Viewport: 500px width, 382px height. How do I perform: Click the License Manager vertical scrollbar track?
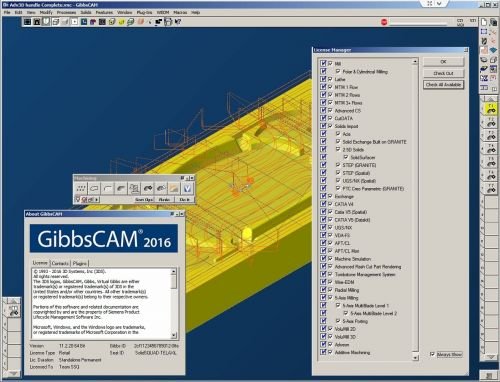coord(415,210)
